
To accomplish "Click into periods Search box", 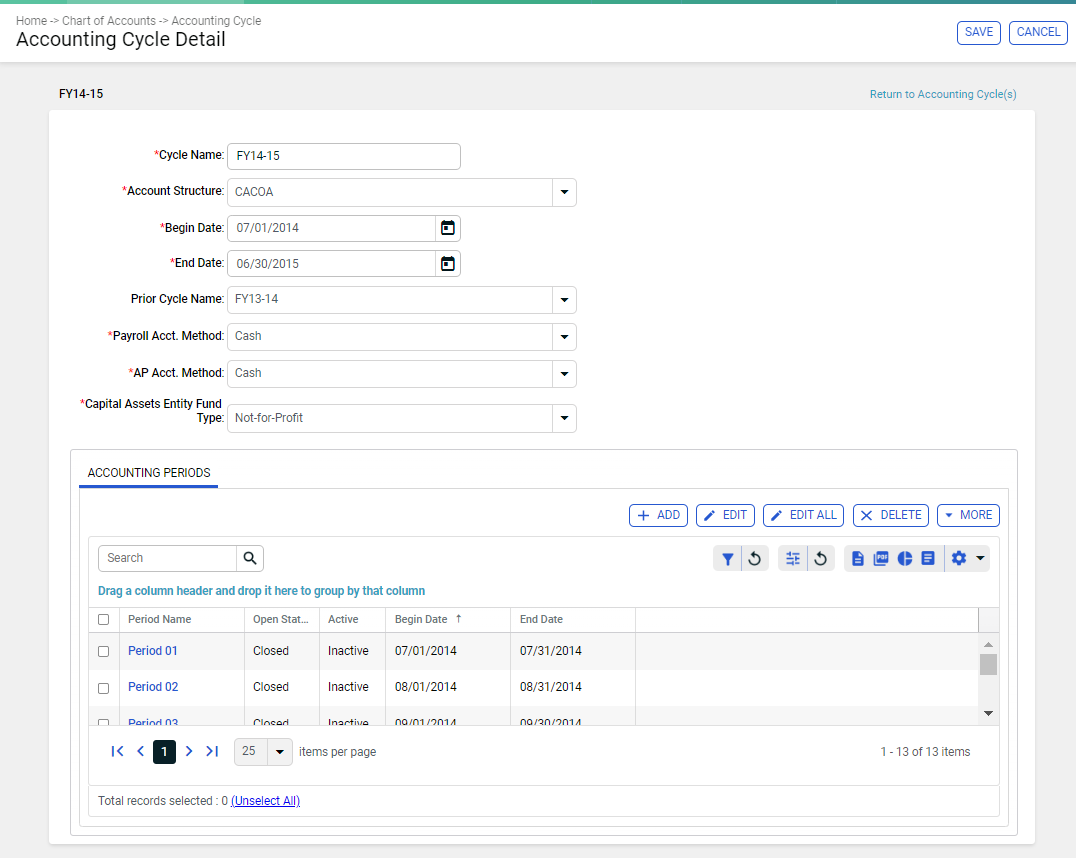I will pos(167,558).
